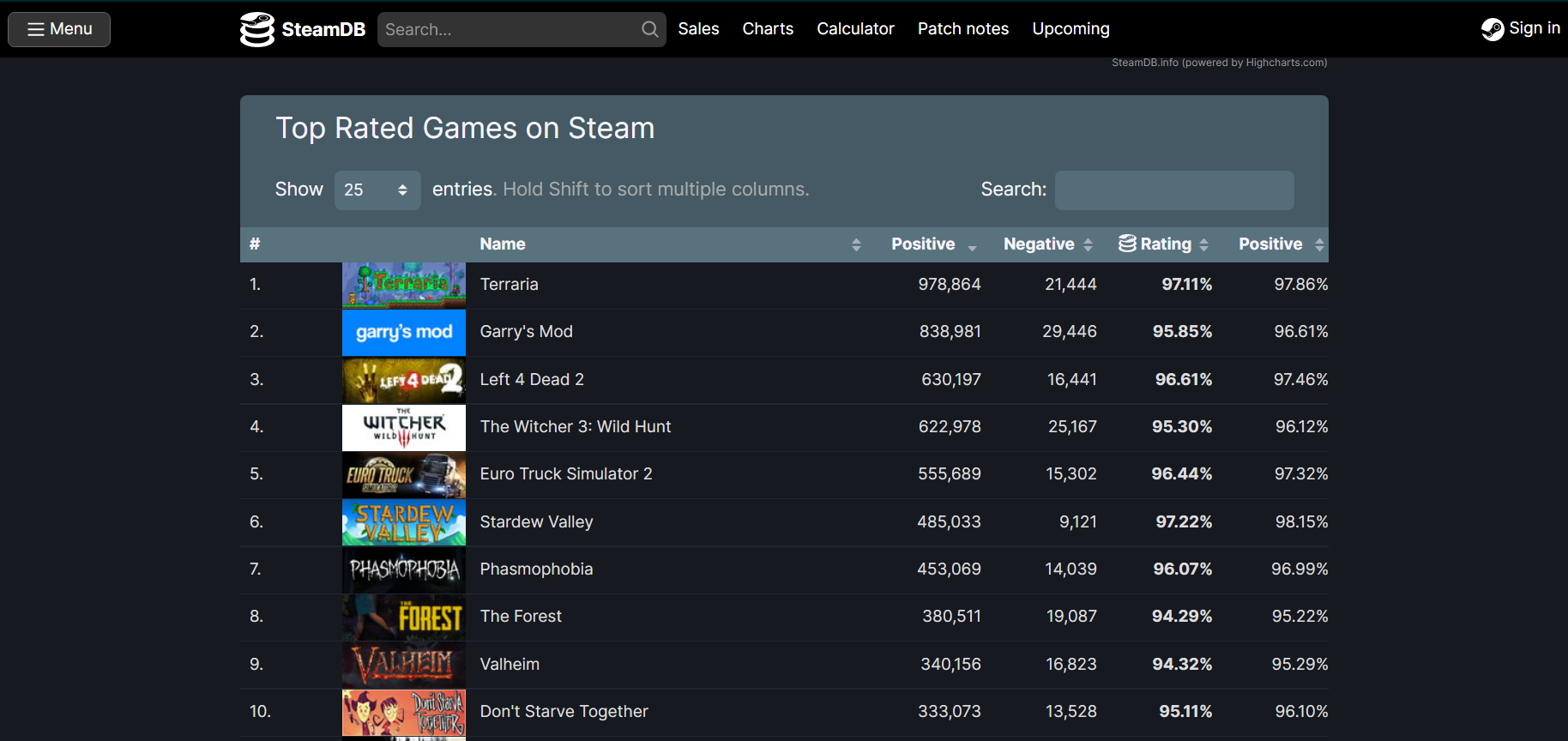Open the Calculator page

[855, 28]
